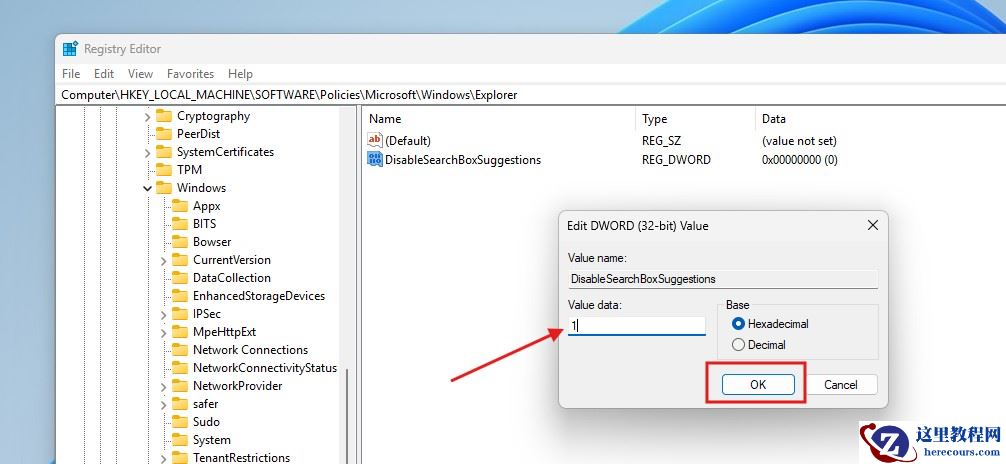Close the Edit DWORD dialog with X
This screenshot has height=464, width=1006.
click(x=873, y=225)
